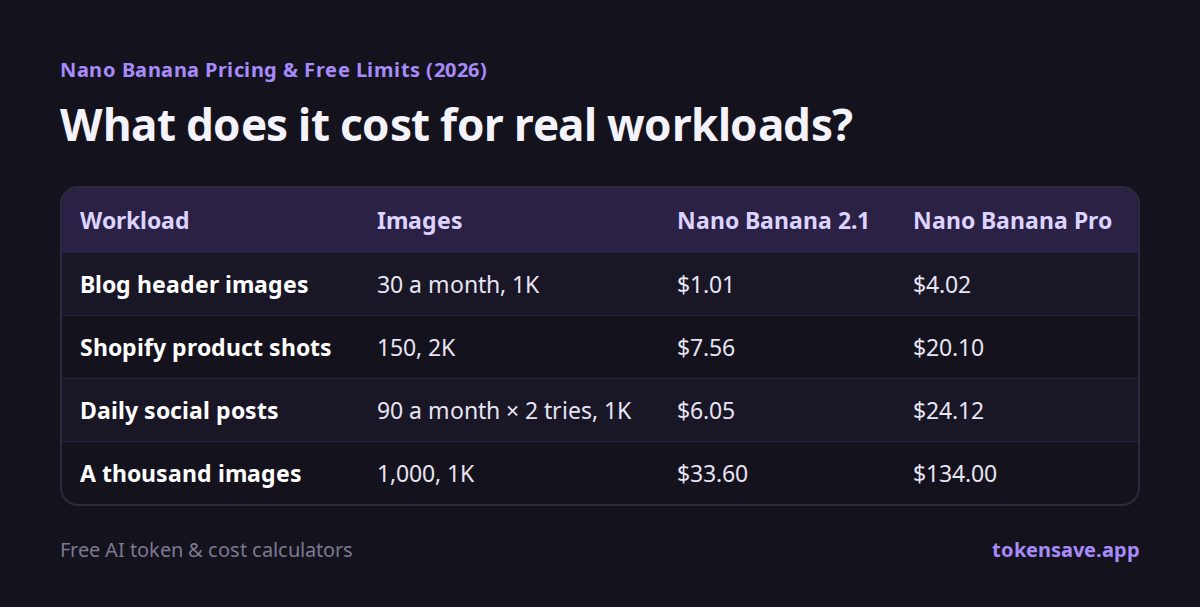Click the 'Free AI token & cost calculators' footer text
Image resolution: width=1200 pixels, height=607 pixels.
(206, 550)
